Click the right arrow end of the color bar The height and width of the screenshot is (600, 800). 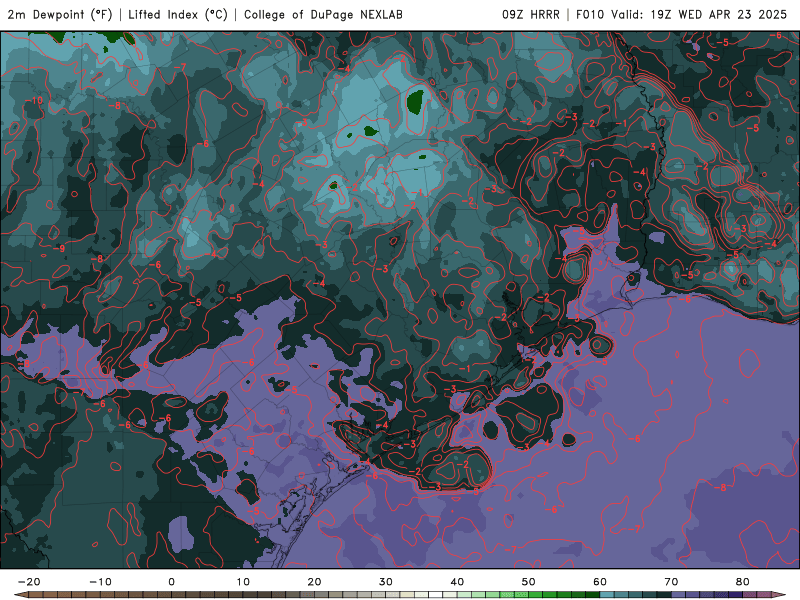coord(779,595)
